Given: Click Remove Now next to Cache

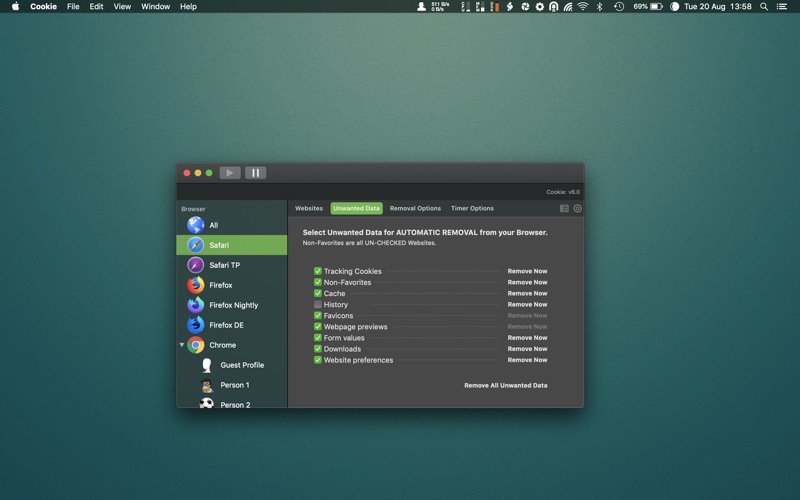Looking at the screenshot, I should pyautogui.click(x=527, y=293).
